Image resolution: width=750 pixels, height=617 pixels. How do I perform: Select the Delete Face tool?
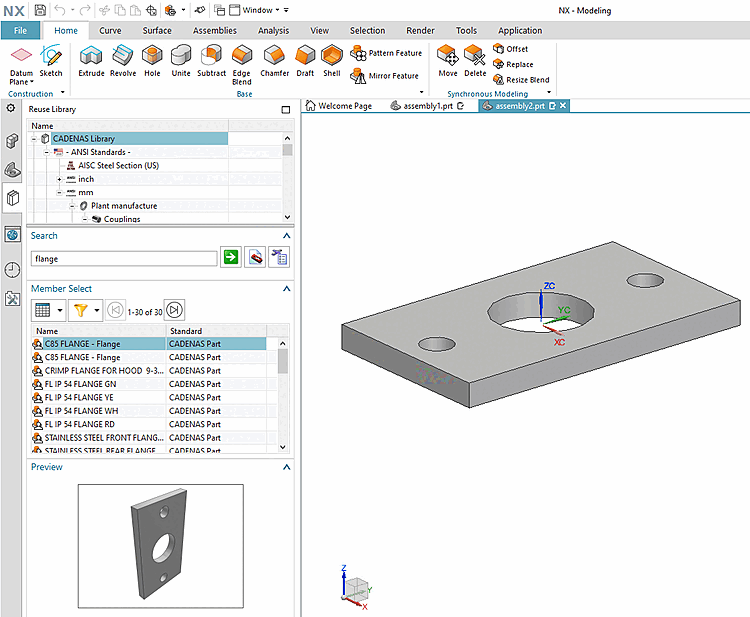click(x=475, y=61)
